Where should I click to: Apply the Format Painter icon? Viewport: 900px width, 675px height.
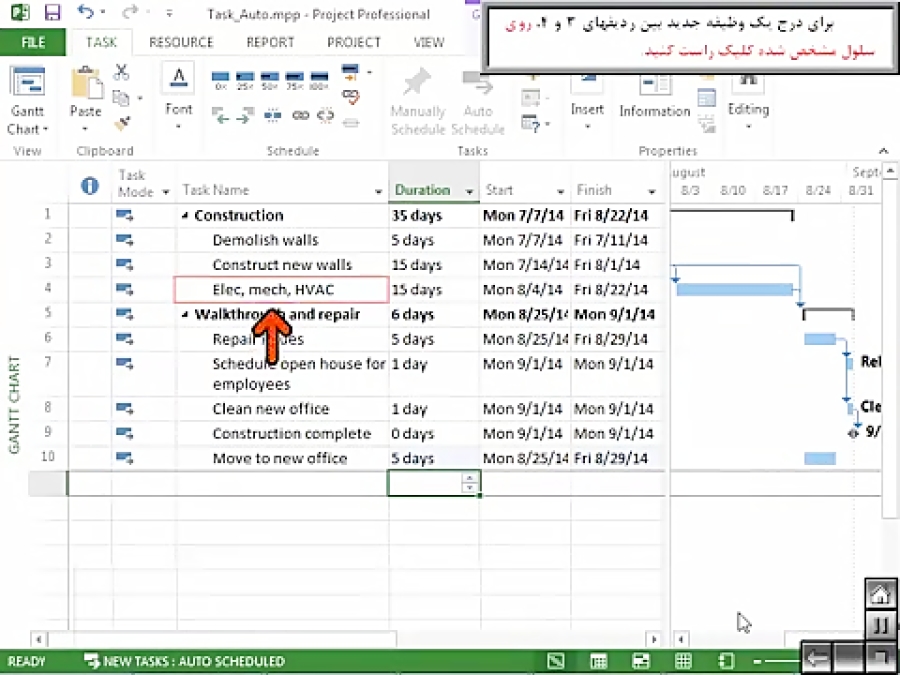pos(122,122)
